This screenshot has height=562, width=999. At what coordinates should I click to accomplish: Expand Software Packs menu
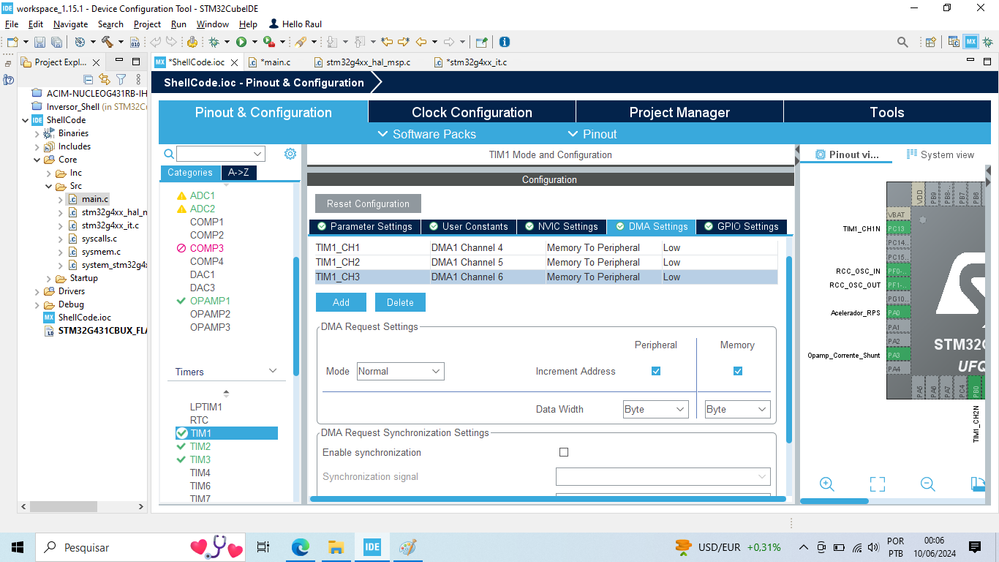(x=427, y=134)
